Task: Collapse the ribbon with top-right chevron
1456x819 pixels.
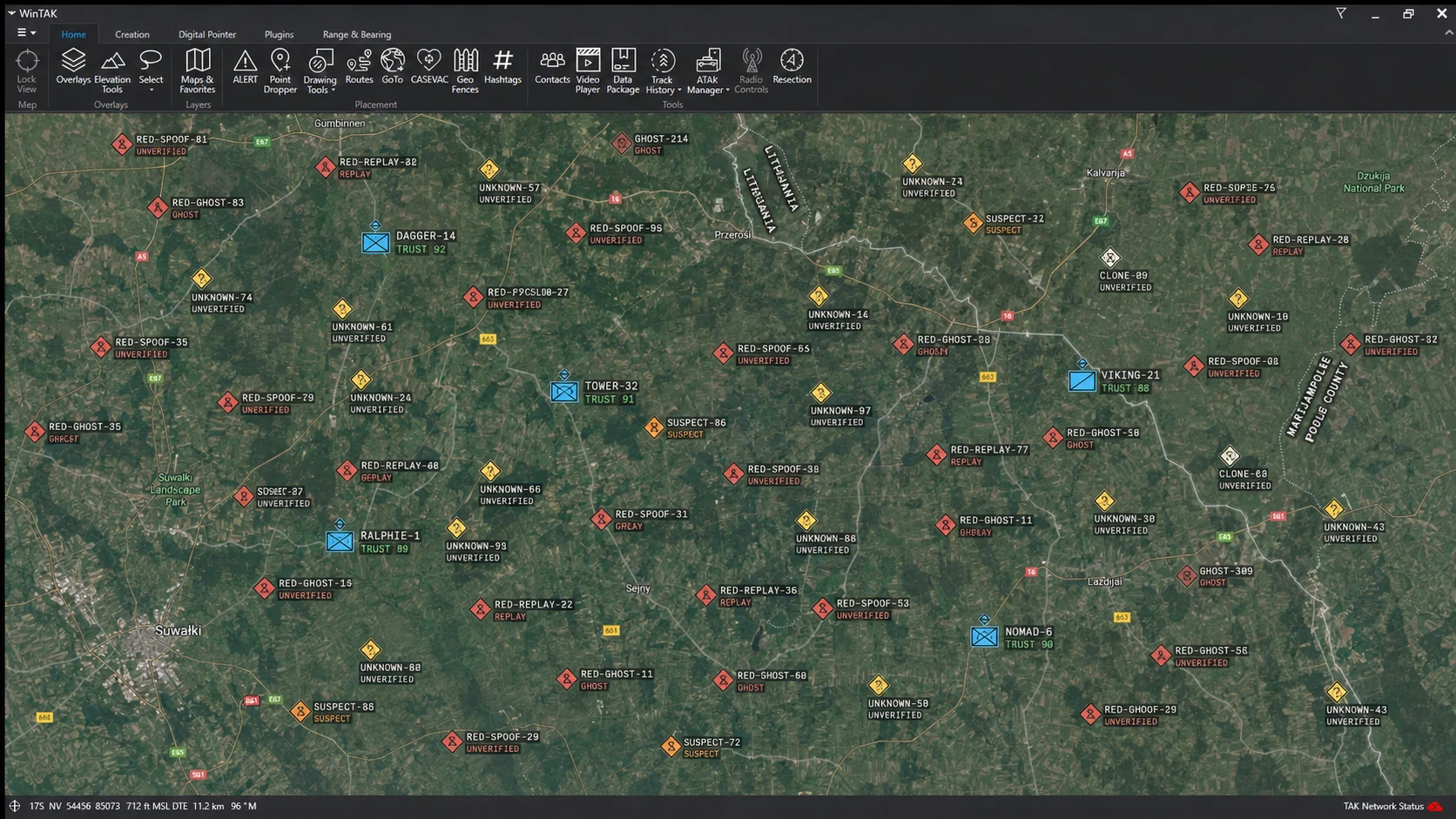Action: pos(1448,33)
